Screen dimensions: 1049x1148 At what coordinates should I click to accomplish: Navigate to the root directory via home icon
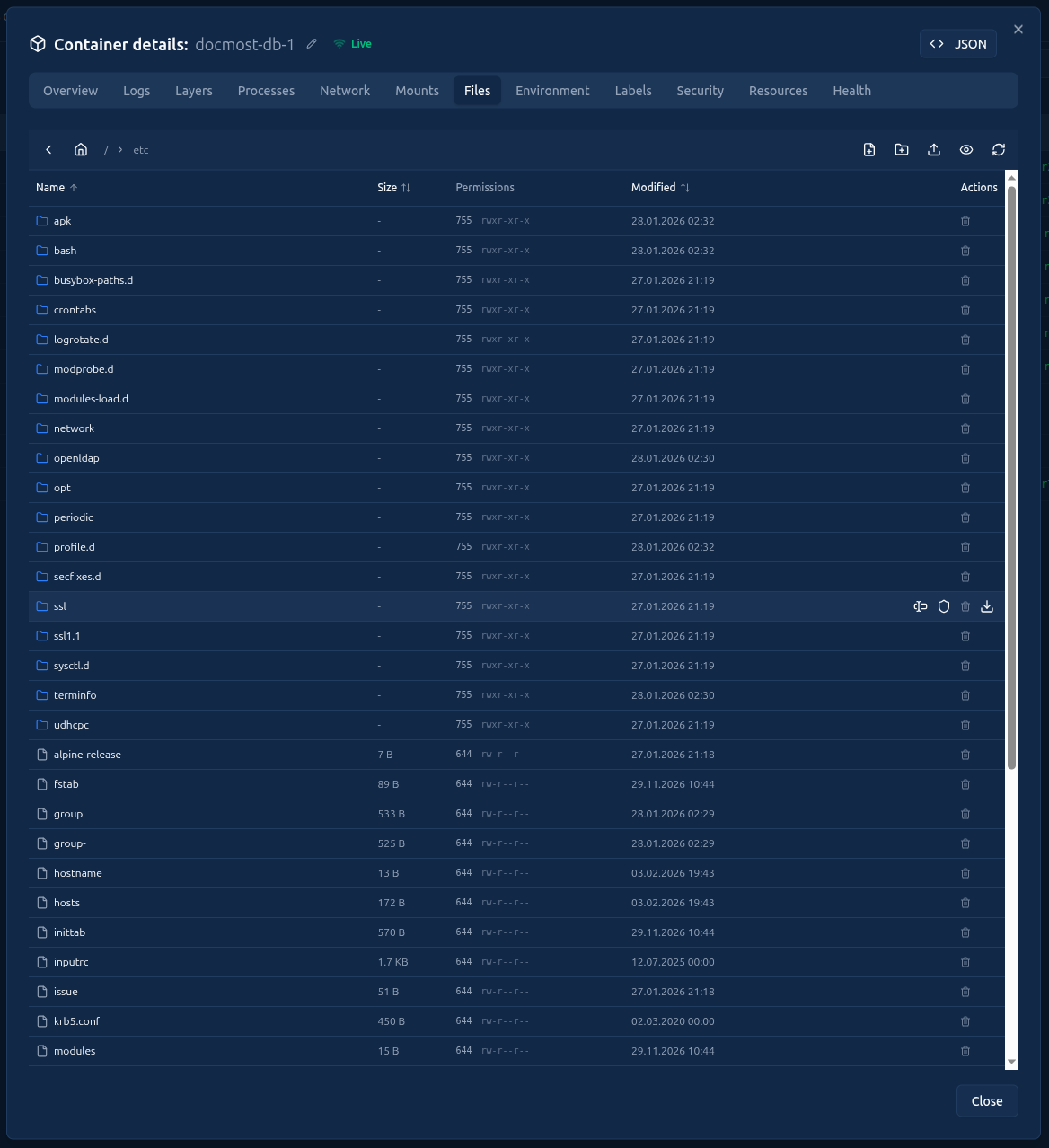[80, 149]
